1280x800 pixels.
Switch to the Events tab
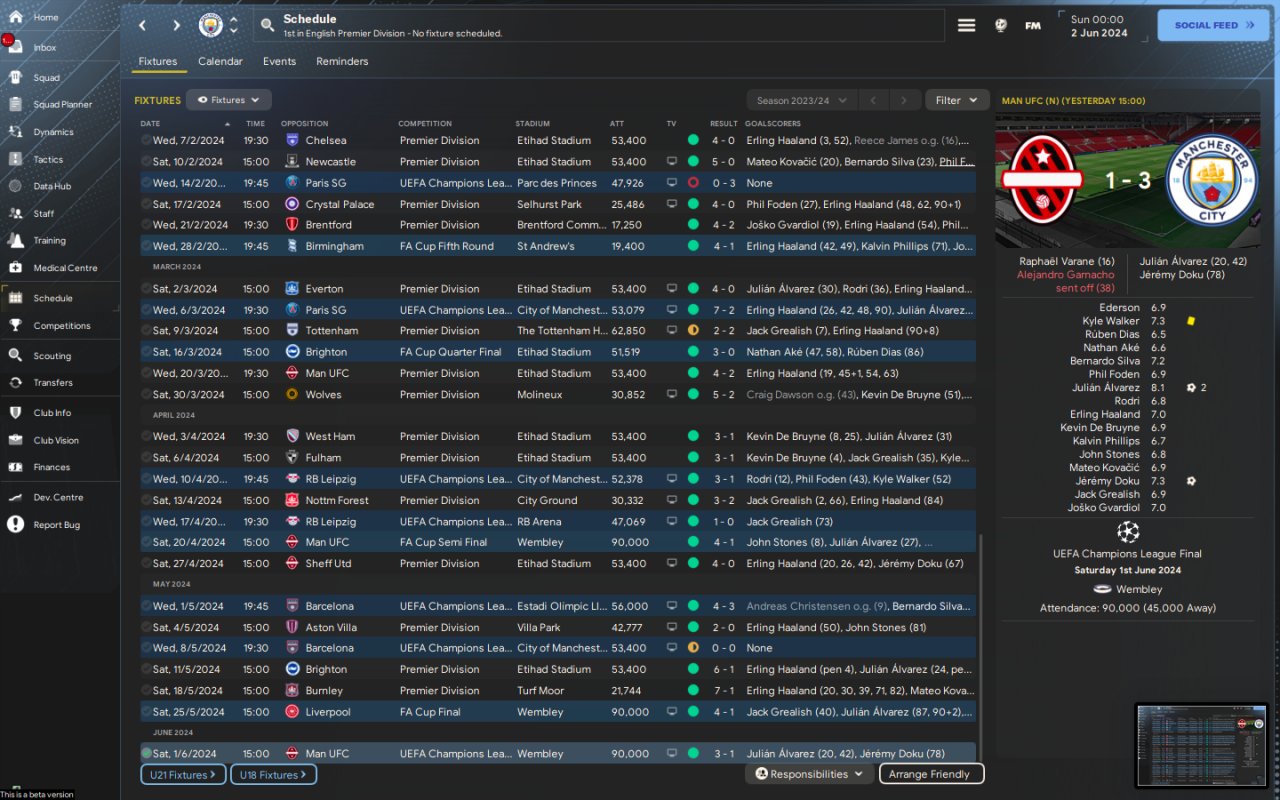(279, 62)
